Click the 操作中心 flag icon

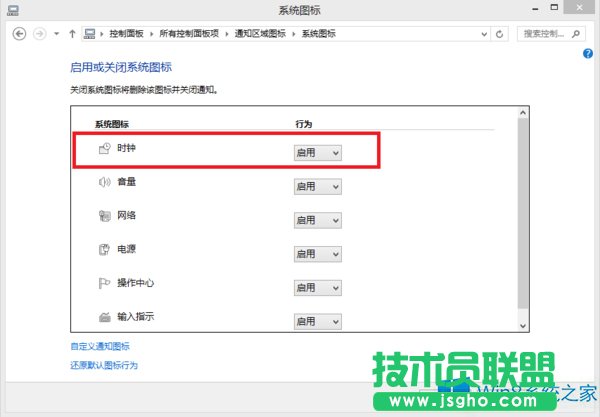[x=103, y=285]
